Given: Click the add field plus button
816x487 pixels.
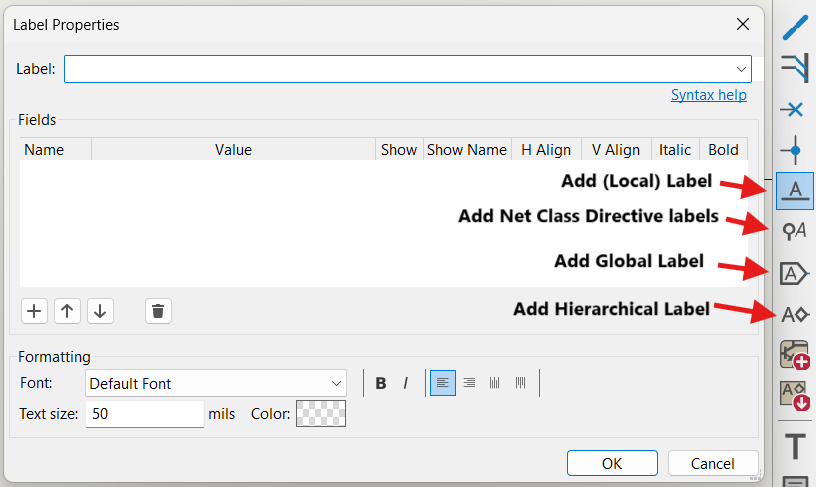Looking at the screenshot, I should coord(35,311).
